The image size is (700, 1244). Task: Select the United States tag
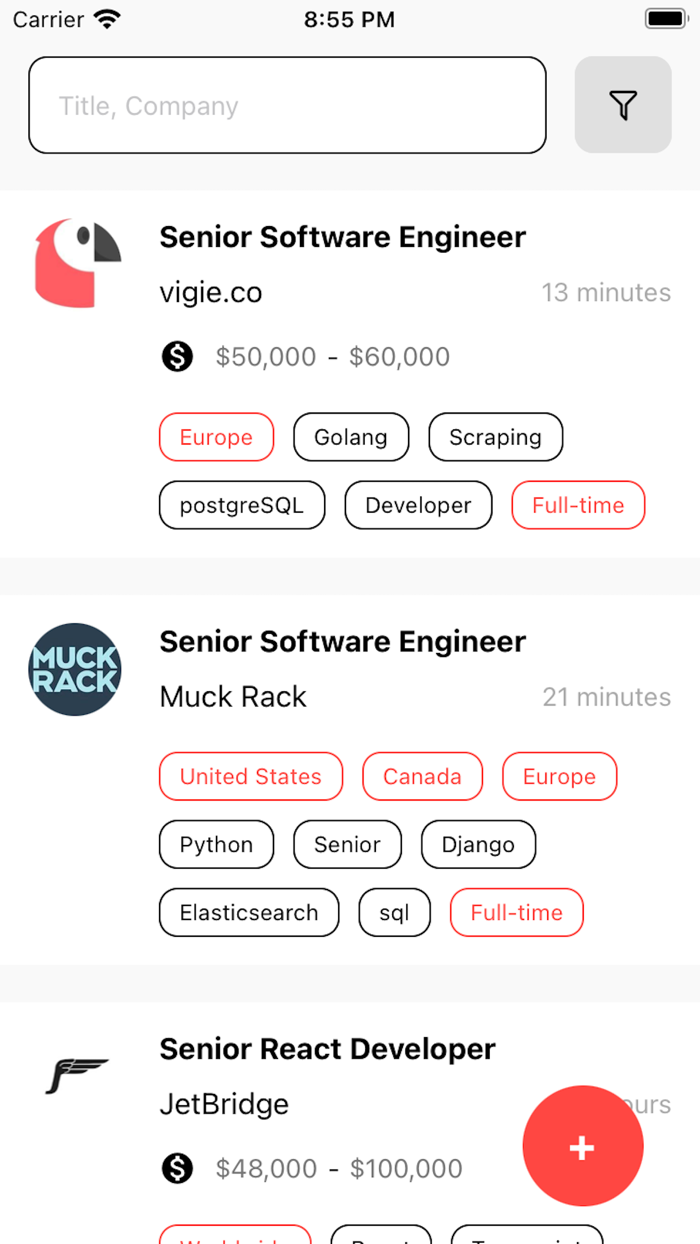[250, 776]
